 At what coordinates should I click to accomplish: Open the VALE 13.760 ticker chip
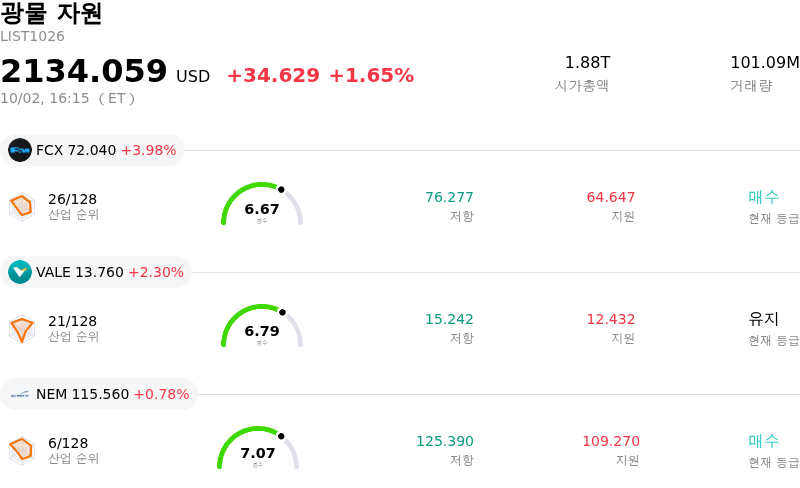coord(96,272)
